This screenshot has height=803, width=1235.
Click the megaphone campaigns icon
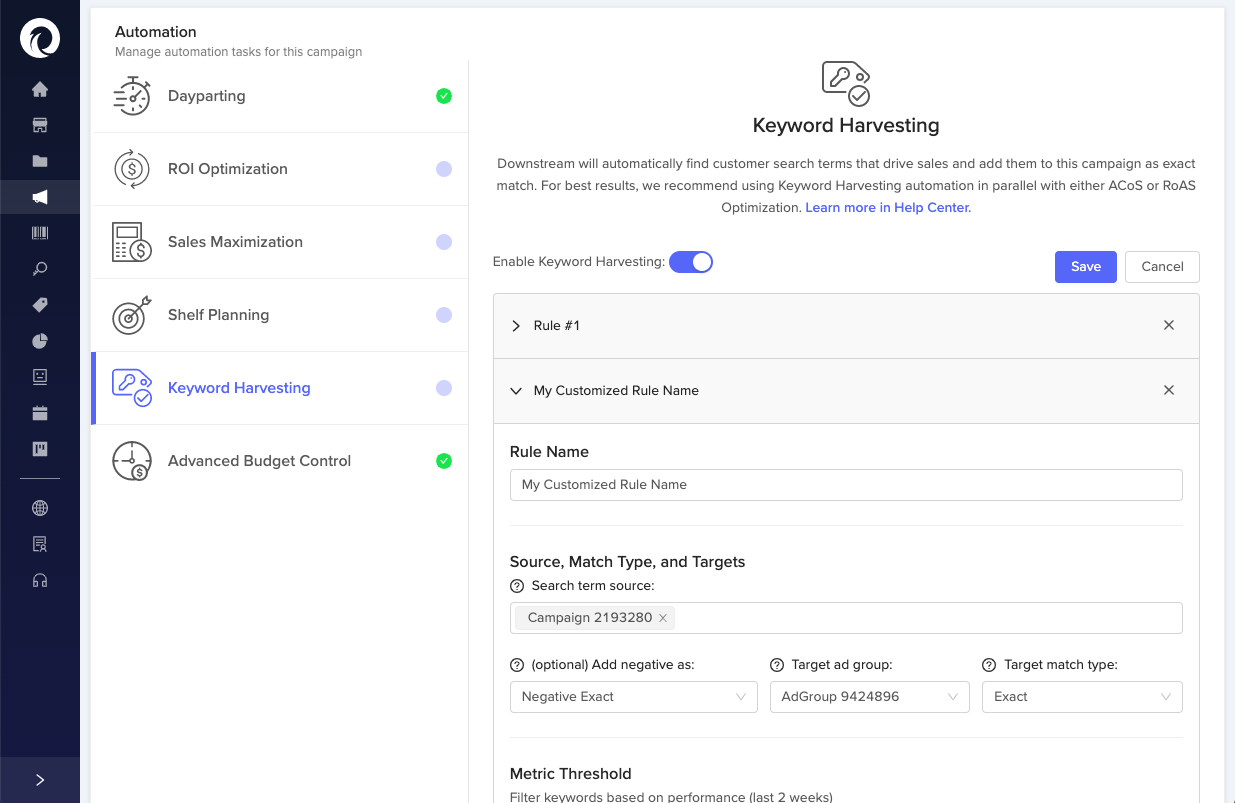[40, 197]
